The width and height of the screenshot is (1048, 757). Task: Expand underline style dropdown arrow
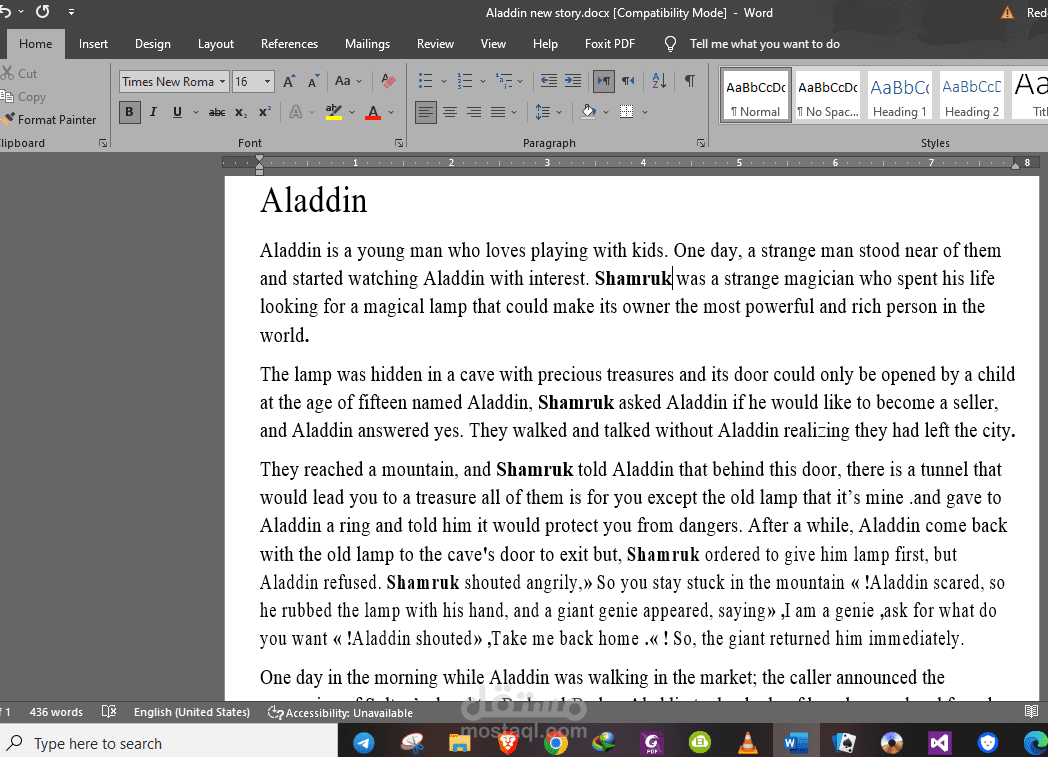(x=196, y=112)
